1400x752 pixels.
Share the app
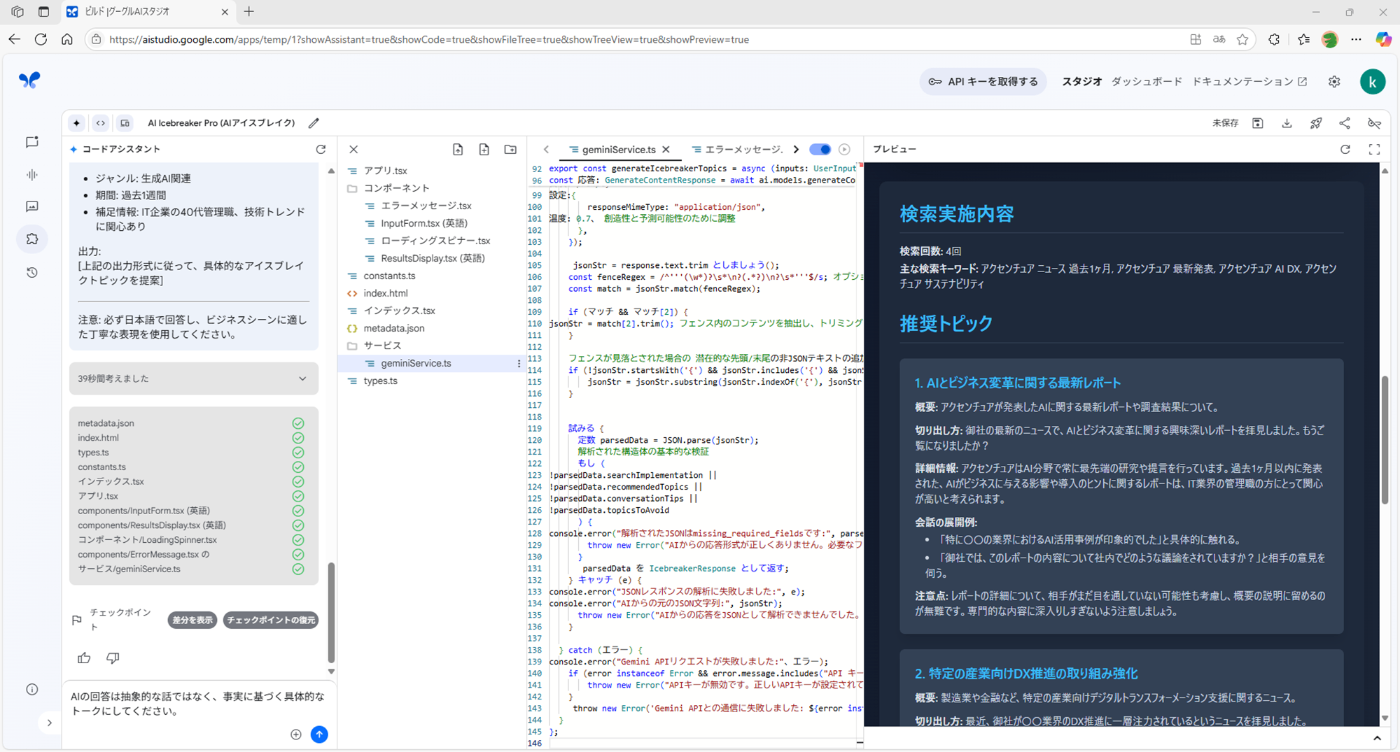(x=1345, y=123)
